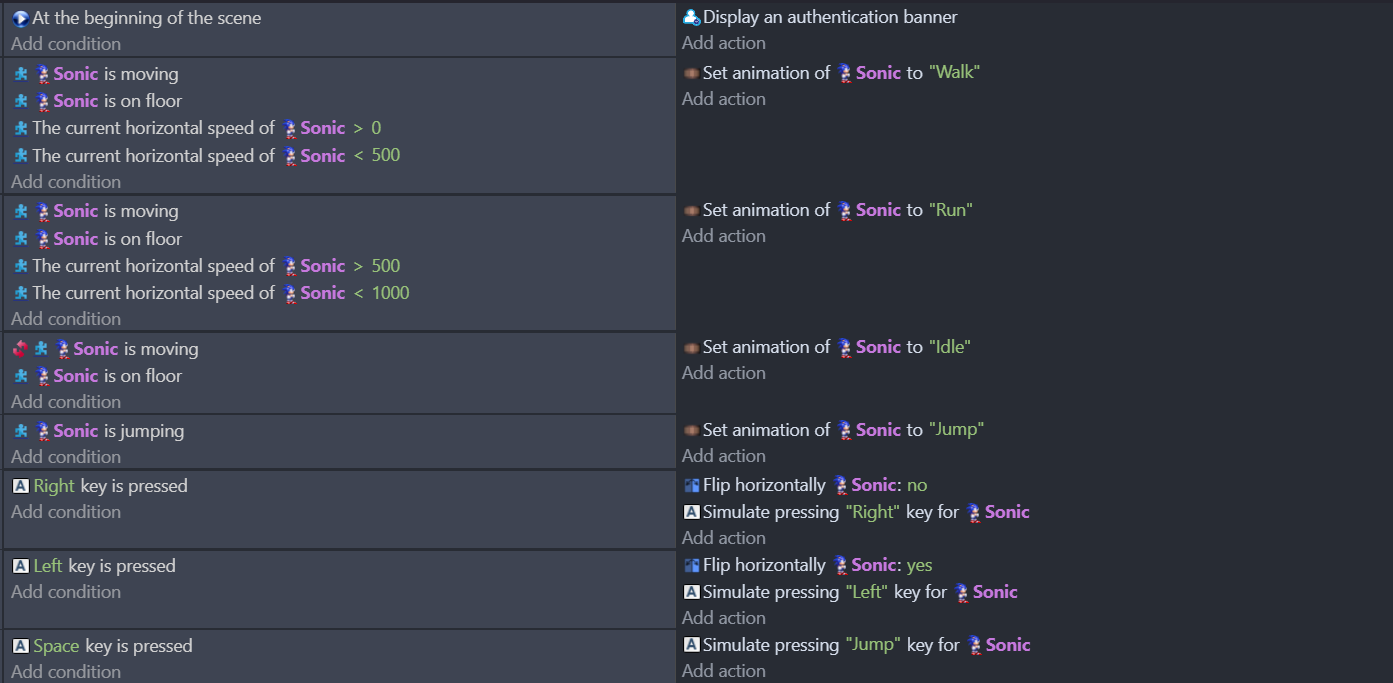Click the Sonic sprite icon in the "Walk" animation action

pyautogui.click(x=845, y=73)
